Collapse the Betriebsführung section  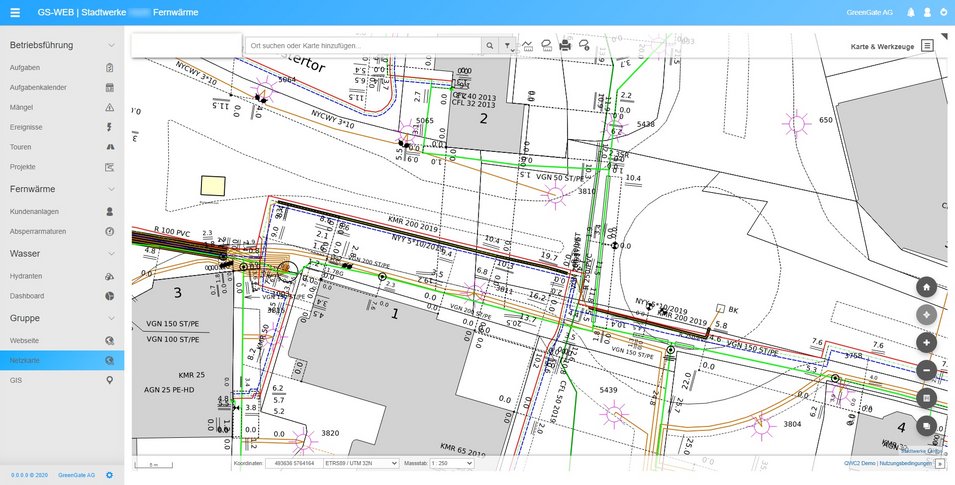[111, 46]
